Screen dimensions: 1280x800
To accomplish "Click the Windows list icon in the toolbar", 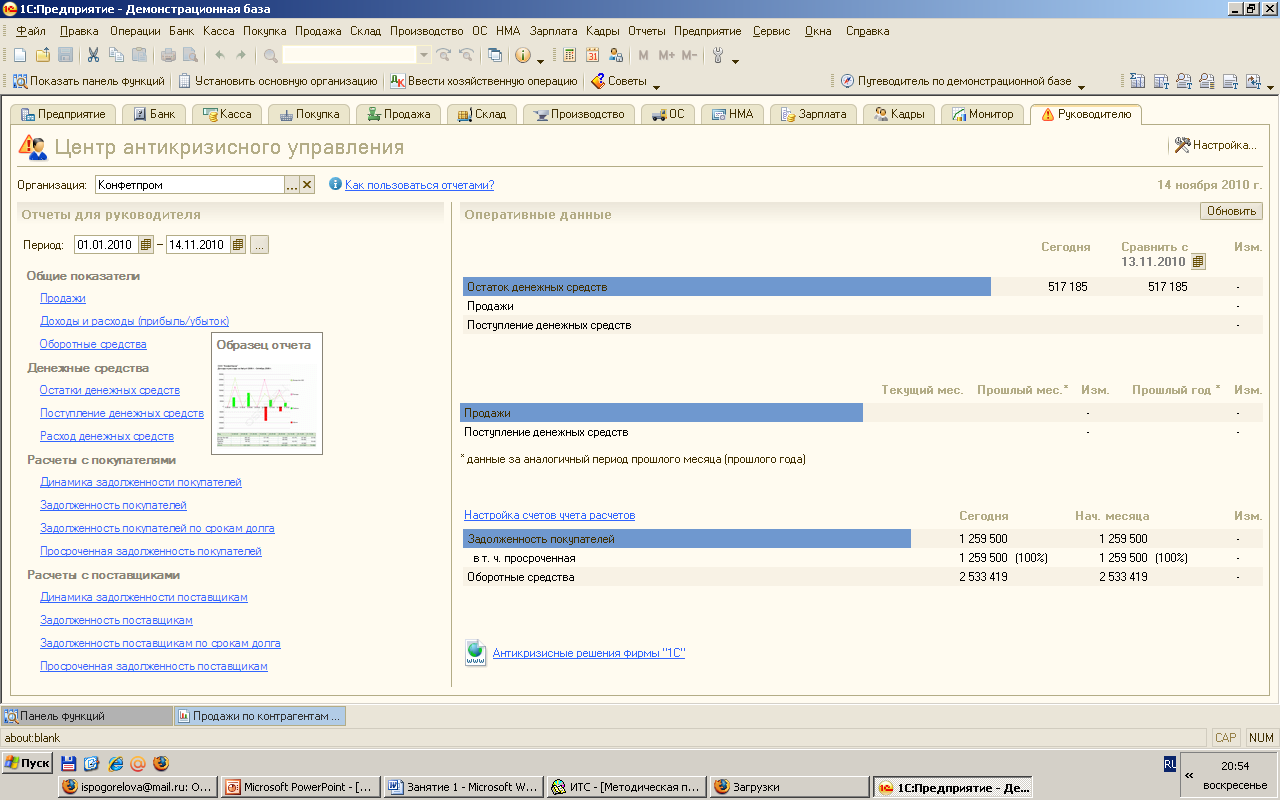I will [x=494, y=55].
